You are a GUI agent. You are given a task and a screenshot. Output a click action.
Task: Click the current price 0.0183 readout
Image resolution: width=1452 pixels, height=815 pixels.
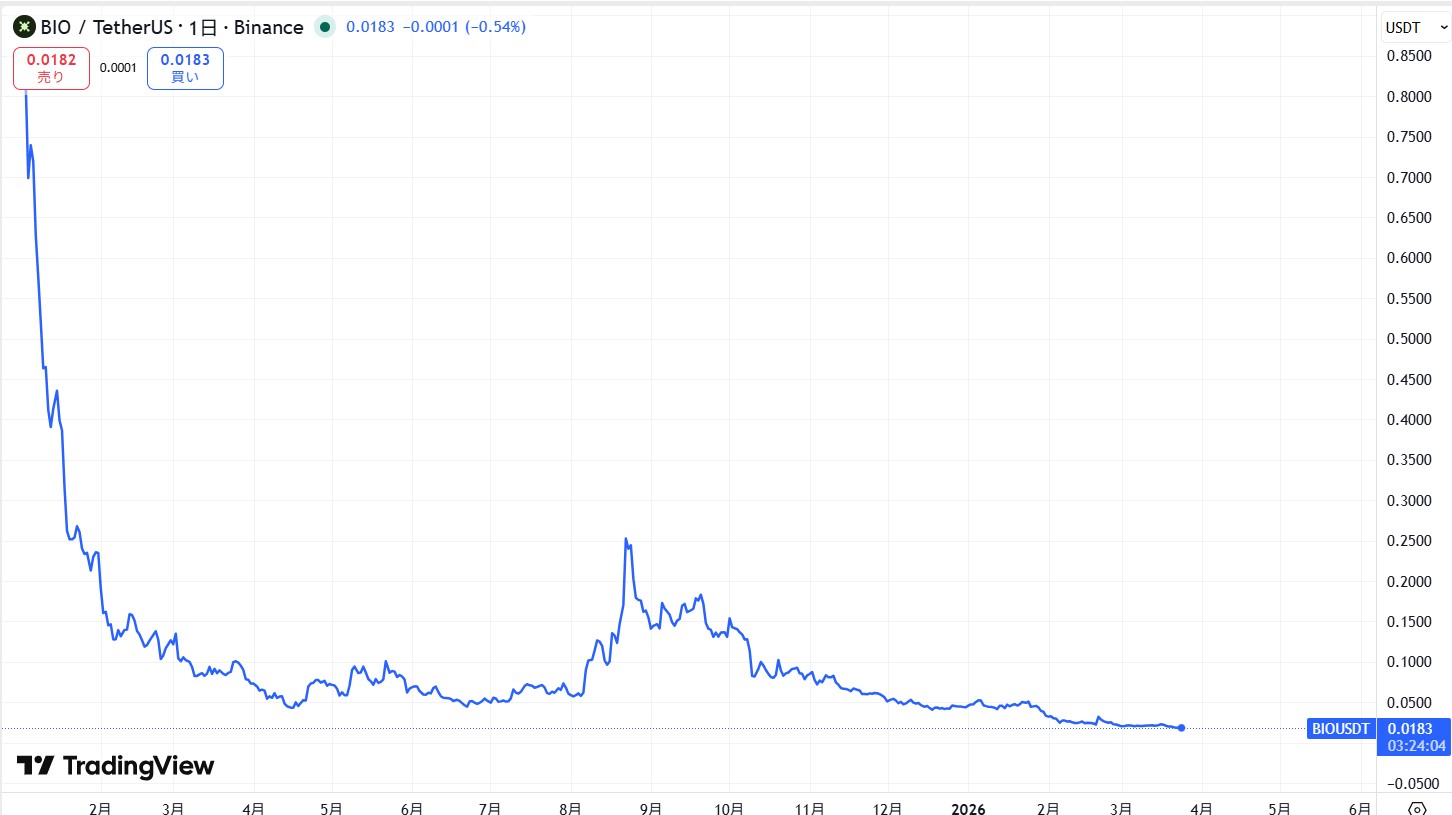point(372,27)
